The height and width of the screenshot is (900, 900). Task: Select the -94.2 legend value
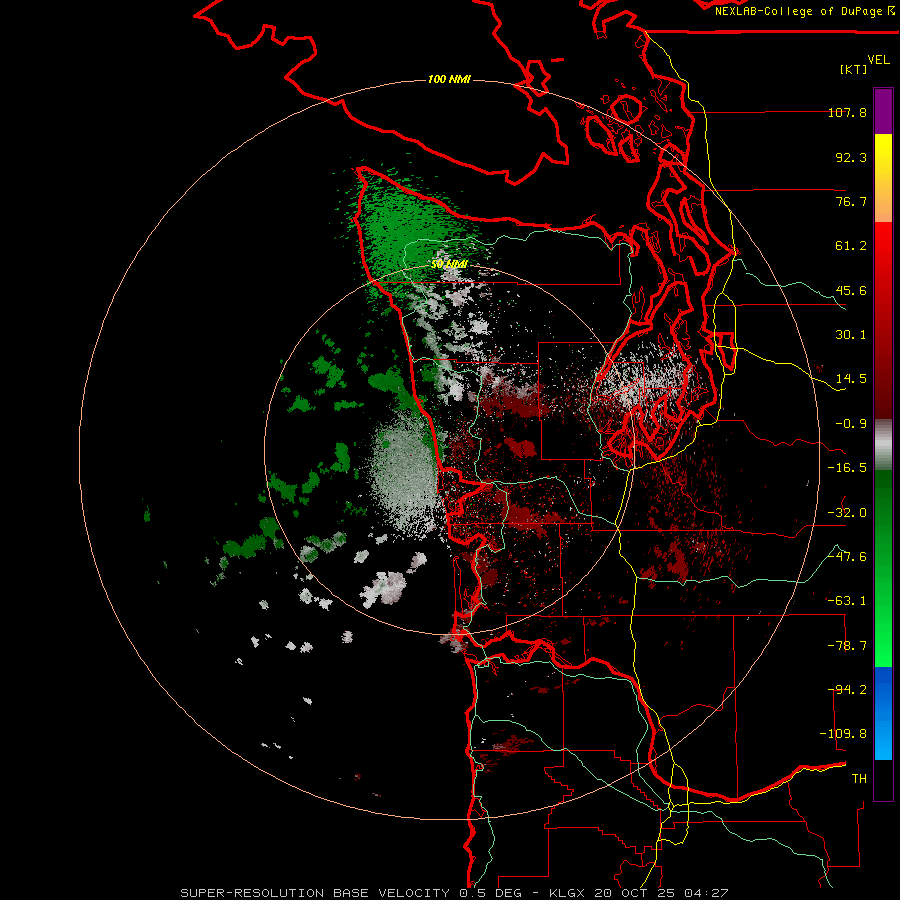pos(847,690)
